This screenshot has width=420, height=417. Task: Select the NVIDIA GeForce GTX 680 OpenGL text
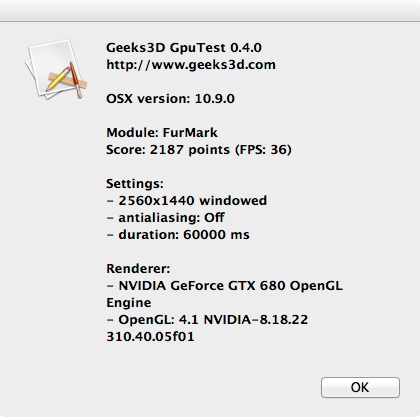tap(230, 286)
